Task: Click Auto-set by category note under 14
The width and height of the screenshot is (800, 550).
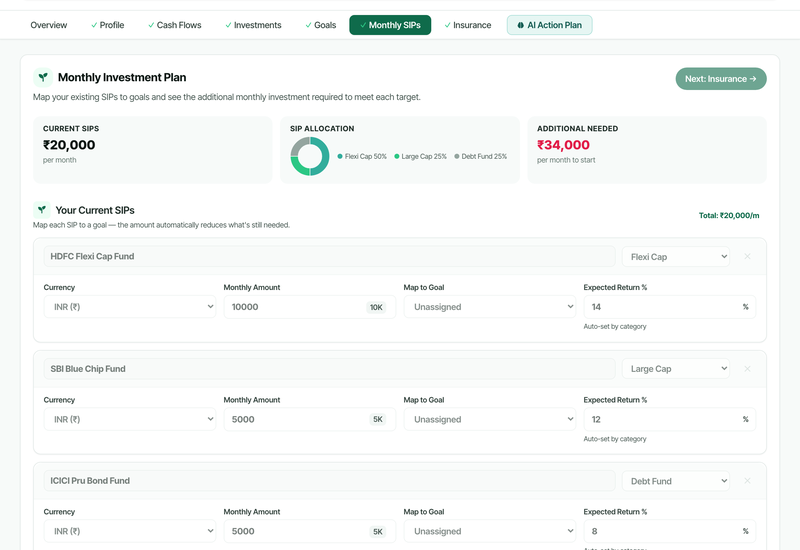Action: (x=615, y=327)
